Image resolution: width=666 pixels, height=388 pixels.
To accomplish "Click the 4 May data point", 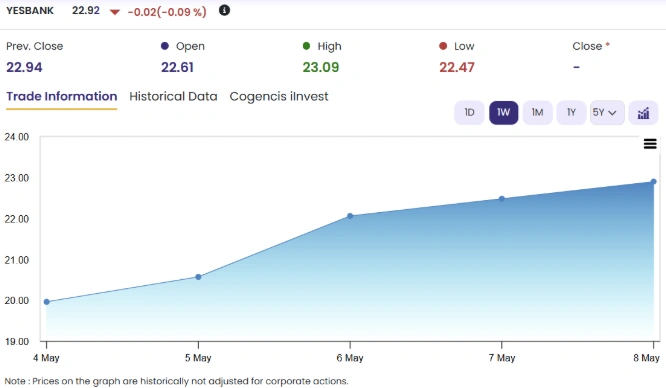I will [47, 302].
